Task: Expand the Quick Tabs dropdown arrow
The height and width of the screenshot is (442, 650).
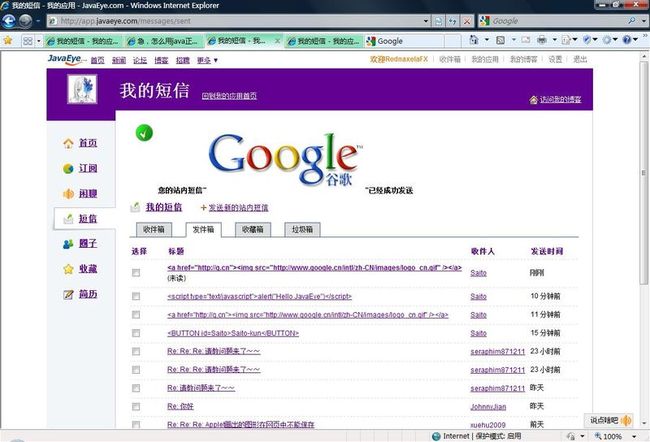Action: tap(39, 41)
